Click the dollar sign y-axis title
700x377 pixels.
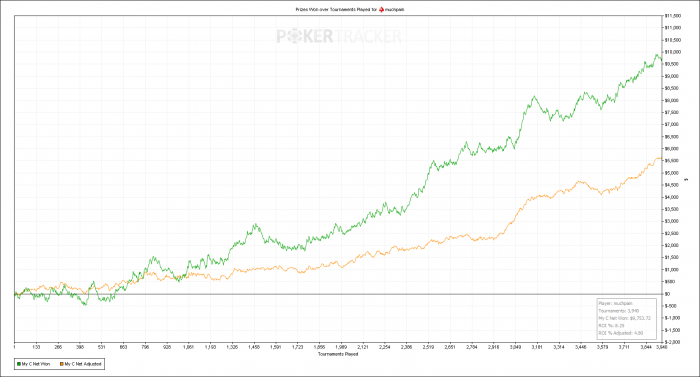pyautogui.click(x=687, y=179)
